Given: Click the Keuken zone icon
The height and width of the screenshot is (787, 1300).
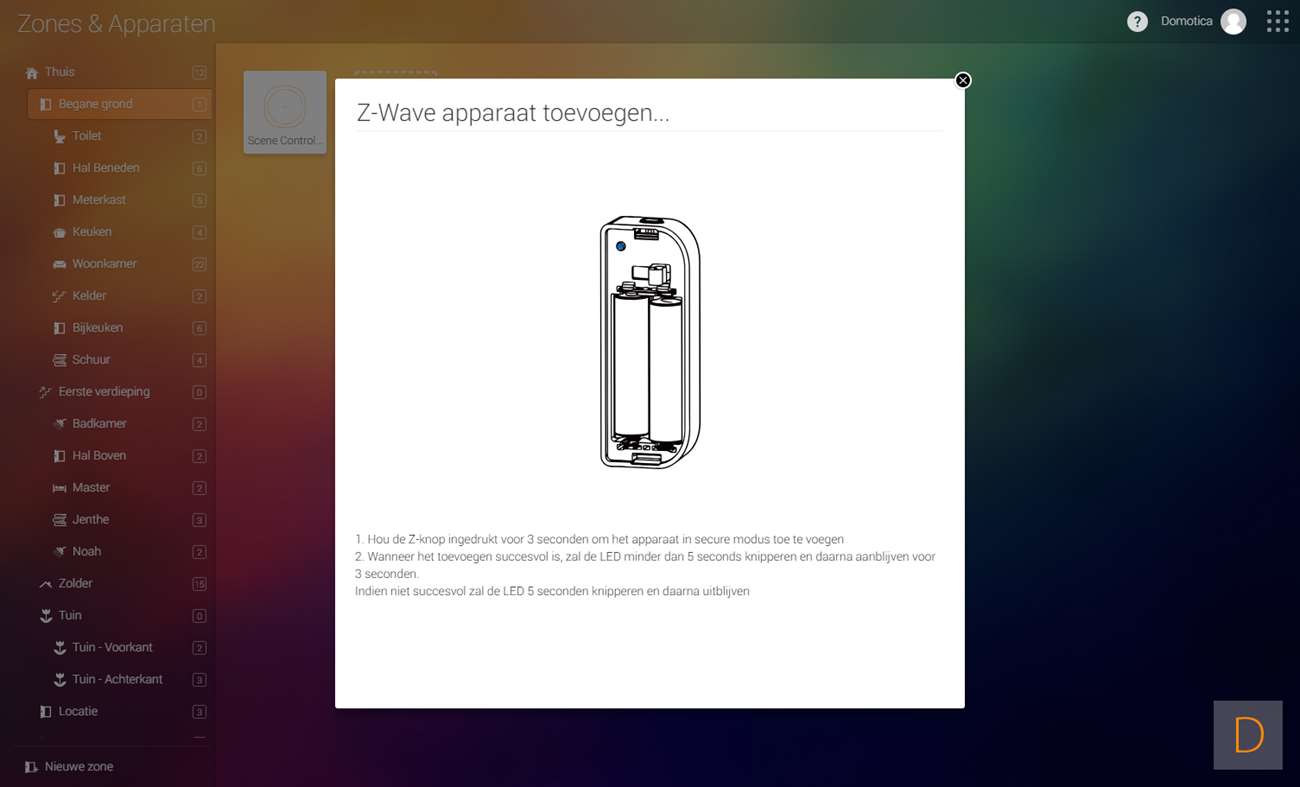Looking at the screenshot, I should [x=59, y=232].
